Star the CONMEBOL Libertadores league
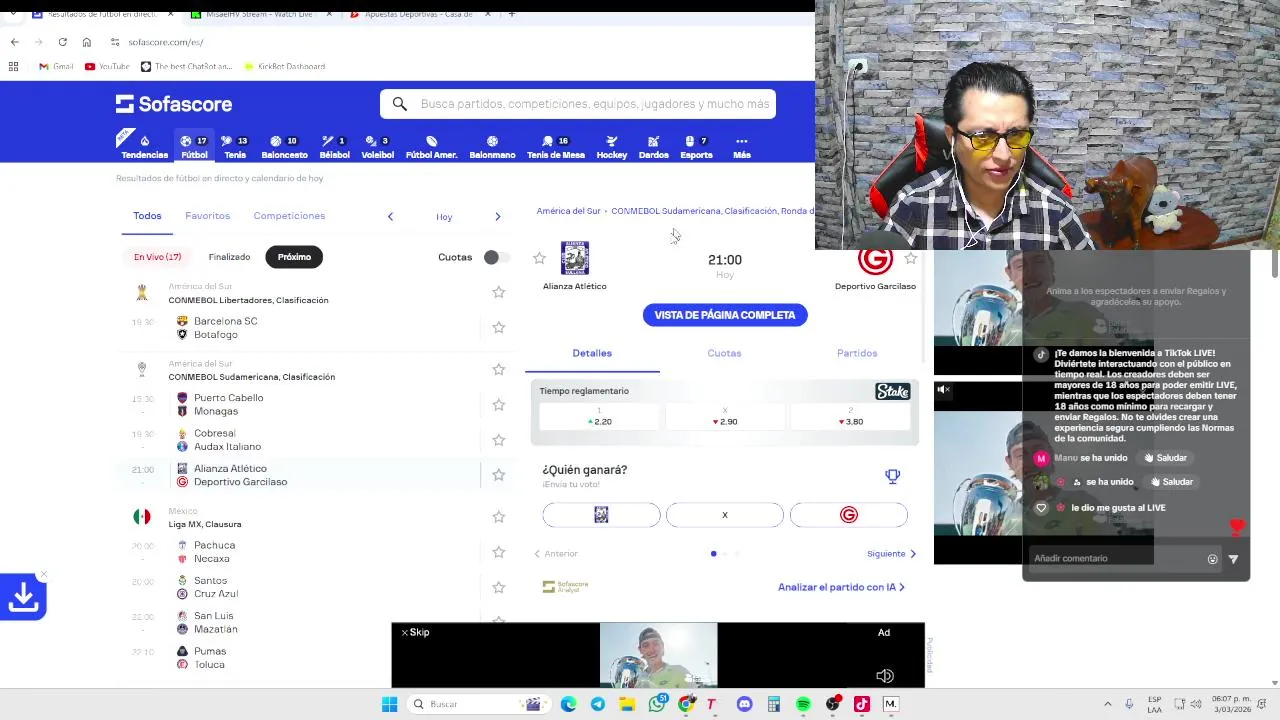 (x=498, y=292)
